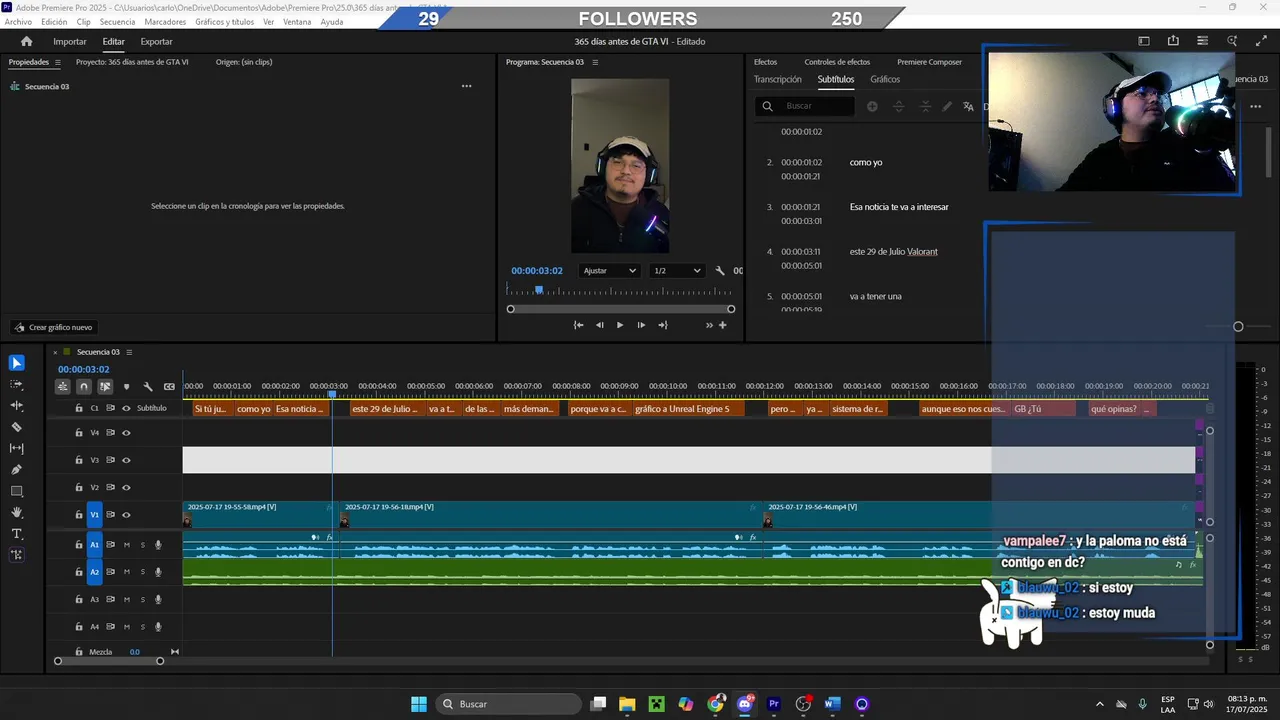Open timeline display settings wrench
Screen dimensions: 1280x720
click(x=148, y=387)
